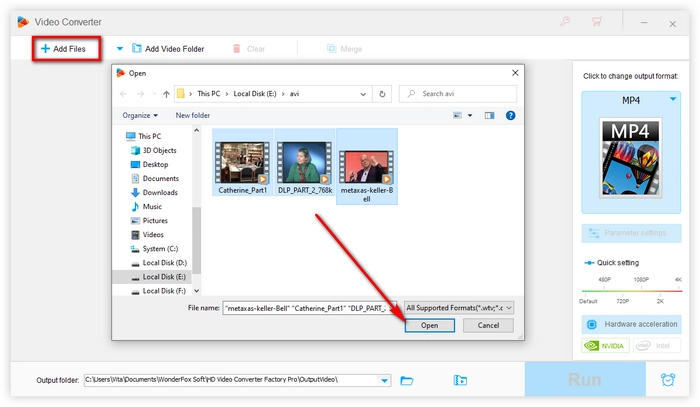Open the All Supported Formats file type dropdown
The image size is (700, 407).
(459, 308)
